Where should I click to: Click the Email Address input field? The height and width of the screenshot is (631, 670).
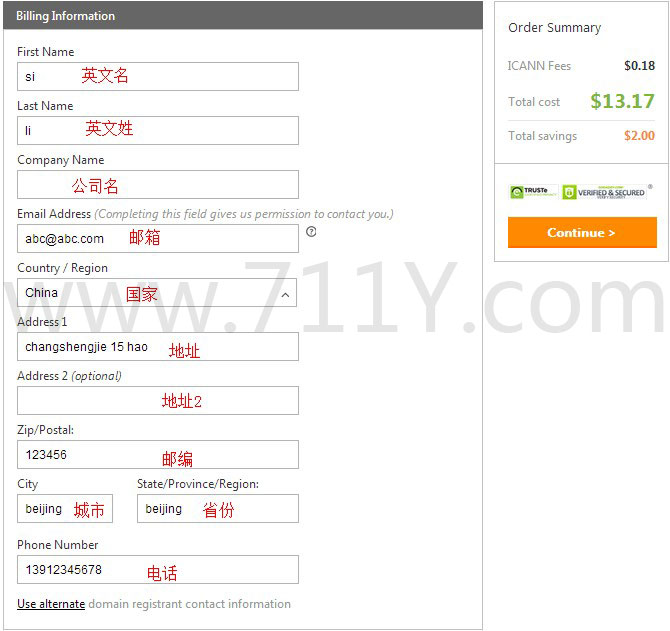point(157,239)
